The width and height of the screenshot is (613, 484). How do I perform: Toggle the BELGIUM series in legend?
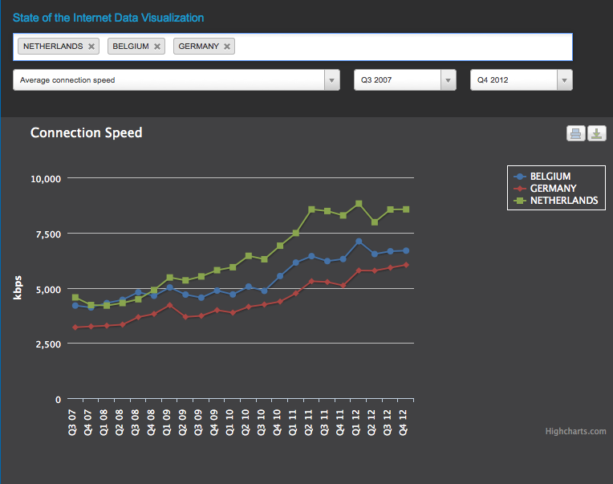550,176
